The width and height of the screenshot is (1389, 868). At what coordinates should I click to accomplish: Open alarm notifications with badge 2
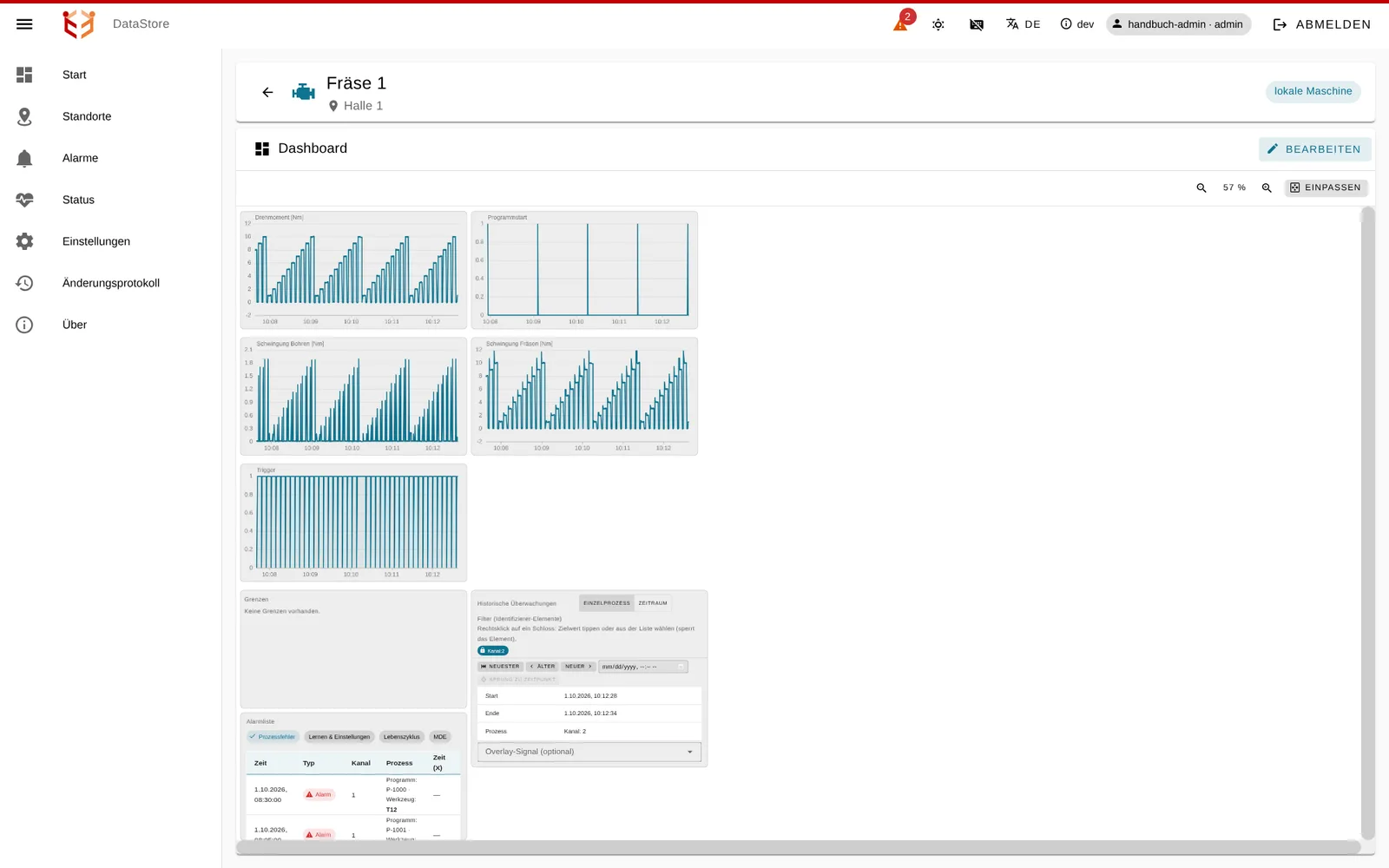point(901,23)
